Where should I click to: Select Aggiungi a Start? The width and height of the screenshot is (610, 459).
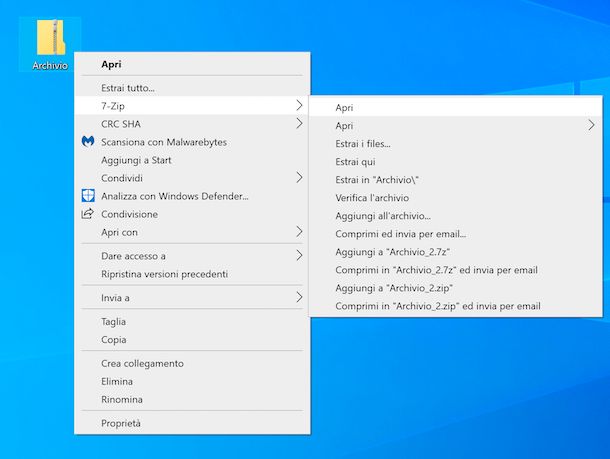click(192, 160)
